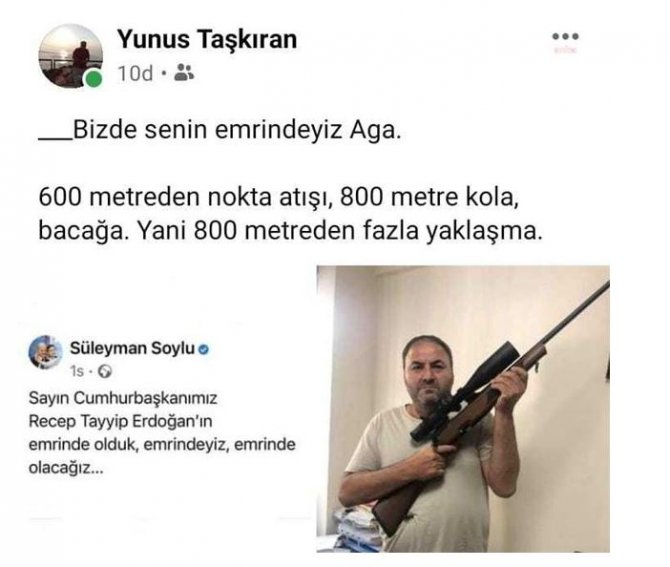Click the "bacağa. Yani 800 metreden" text line

pos(197,231)
